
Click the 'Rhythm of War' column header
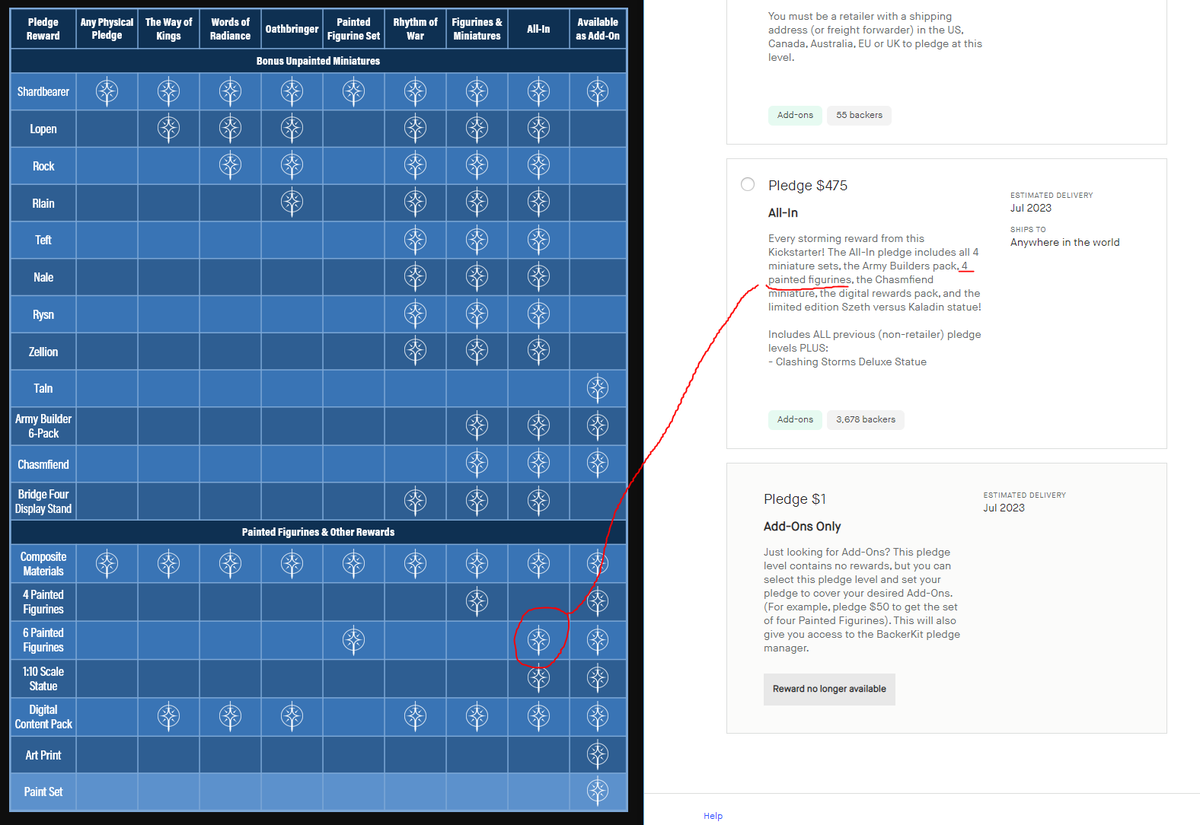coord(415,28)
